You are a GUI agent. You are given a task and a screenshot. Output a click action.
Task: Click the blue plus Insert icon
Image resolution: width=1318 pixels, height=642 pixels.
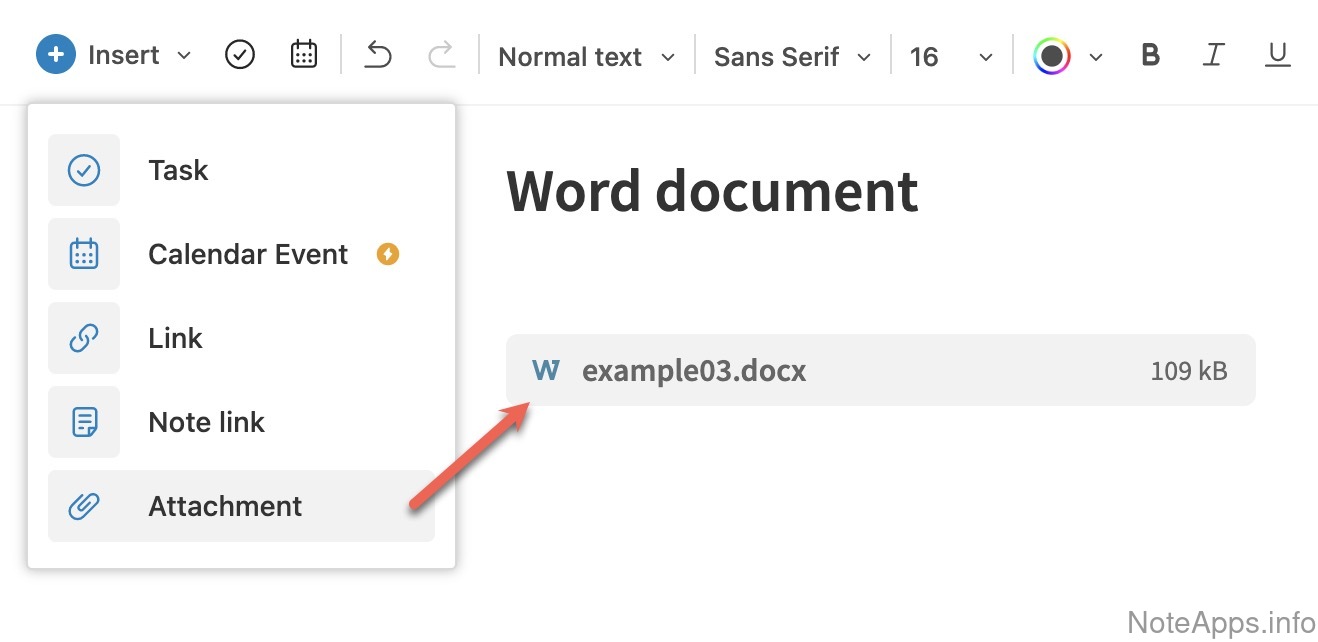(56, 55)
